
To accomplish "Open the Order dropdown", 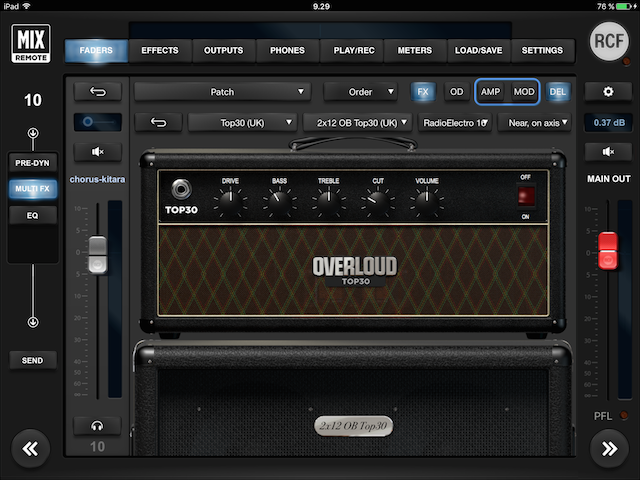I will pyautogui.click(x=360, y=92).
